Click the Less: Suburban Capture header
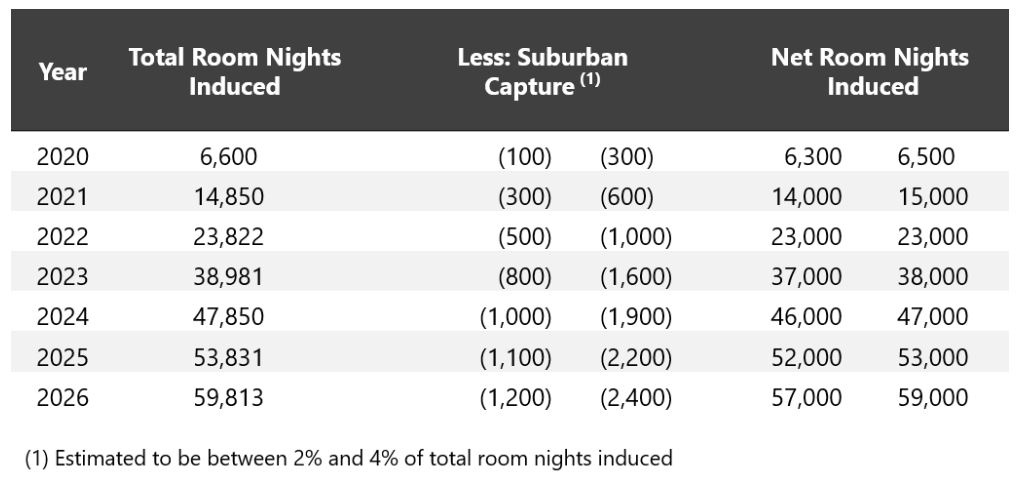The width and height of the screenshot is (1033, 480). pos(542,71)
